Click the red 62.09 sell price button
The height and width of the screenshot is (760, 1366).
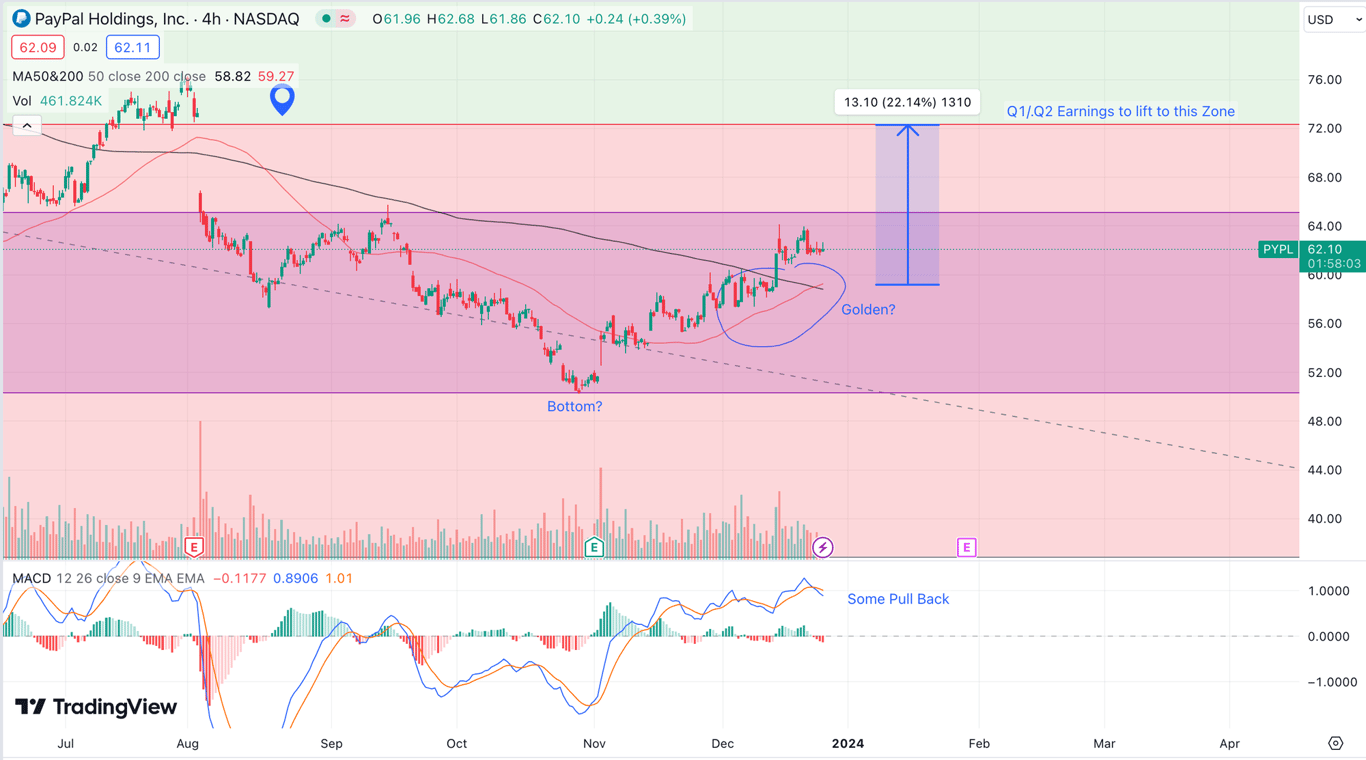pyautogui.click(x=38, y=47)
